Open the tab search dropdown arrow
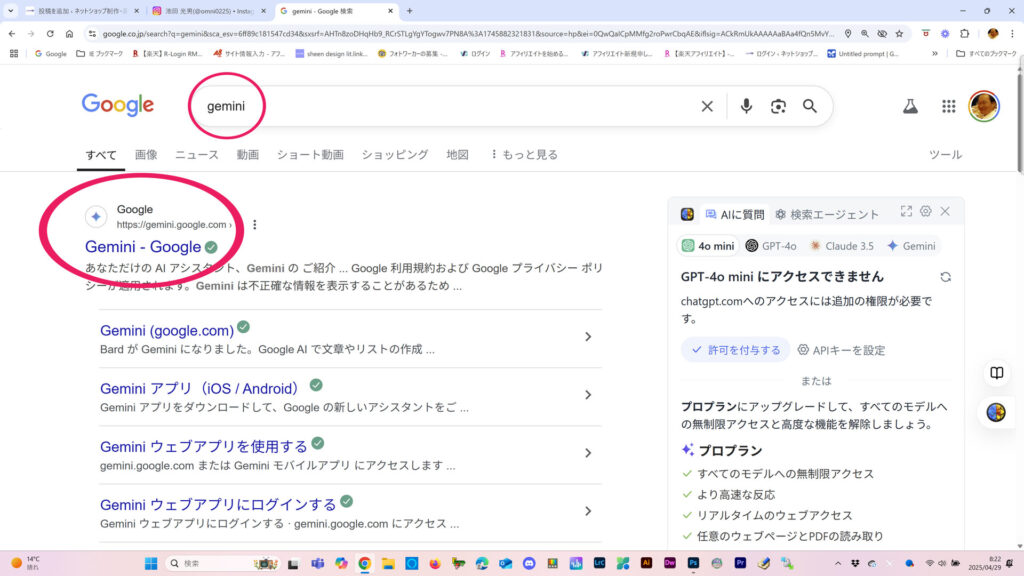1024x576 pixels. (10, 10)
